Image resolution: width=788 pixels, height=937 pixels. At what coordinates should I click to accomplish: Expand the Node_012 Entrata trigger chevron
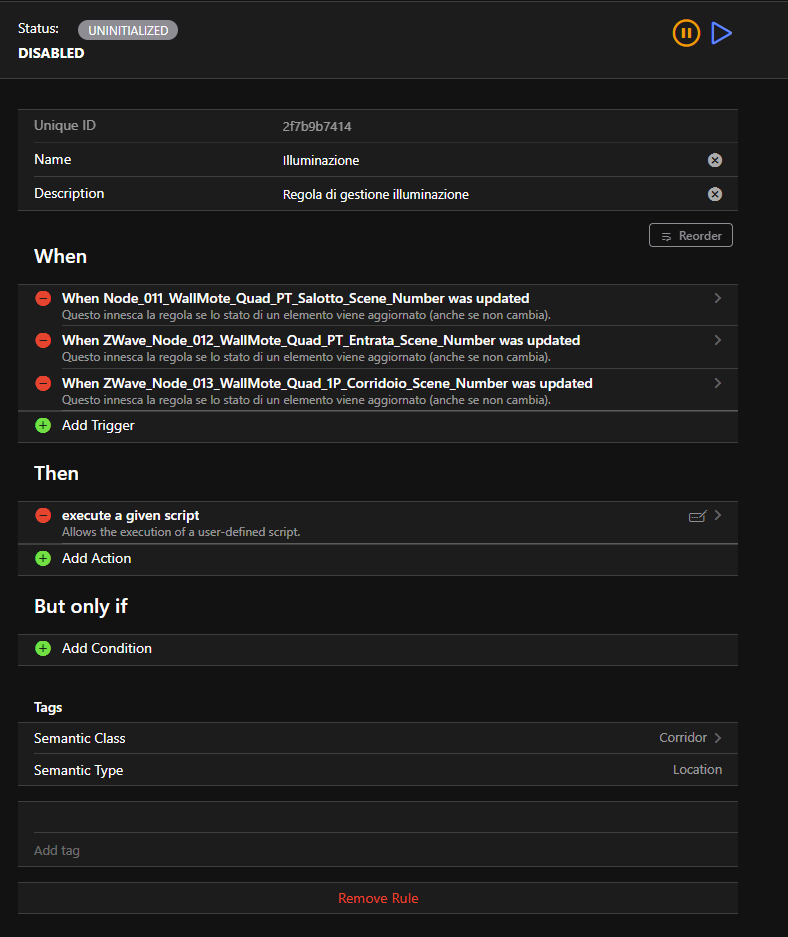coord(717,340)
